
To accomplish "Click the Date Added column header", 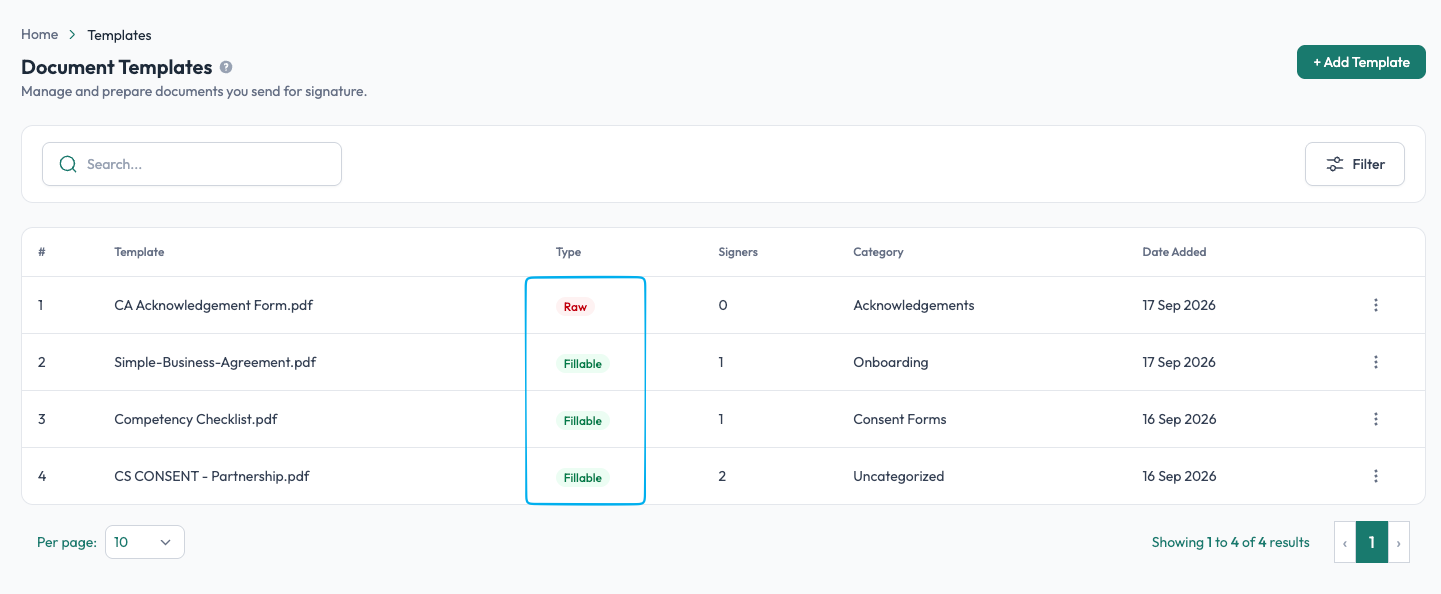I will [x=1174, y=252].
